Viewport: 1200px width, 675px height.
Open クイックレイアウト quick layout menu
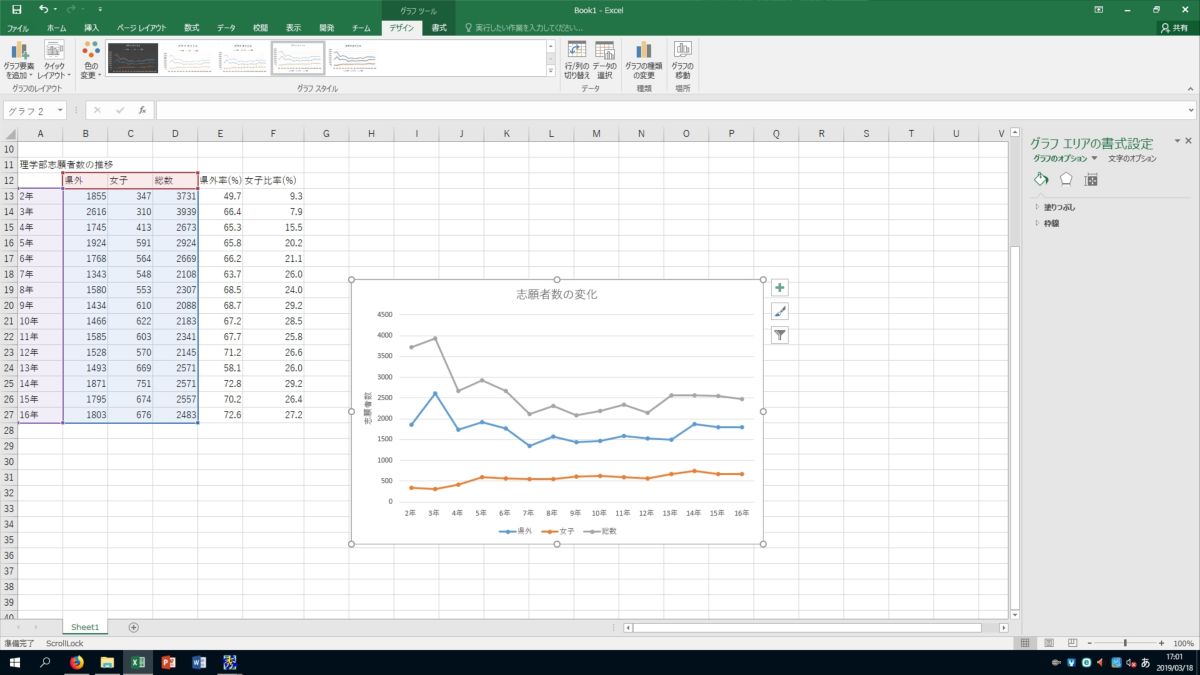tap(54, 60)
